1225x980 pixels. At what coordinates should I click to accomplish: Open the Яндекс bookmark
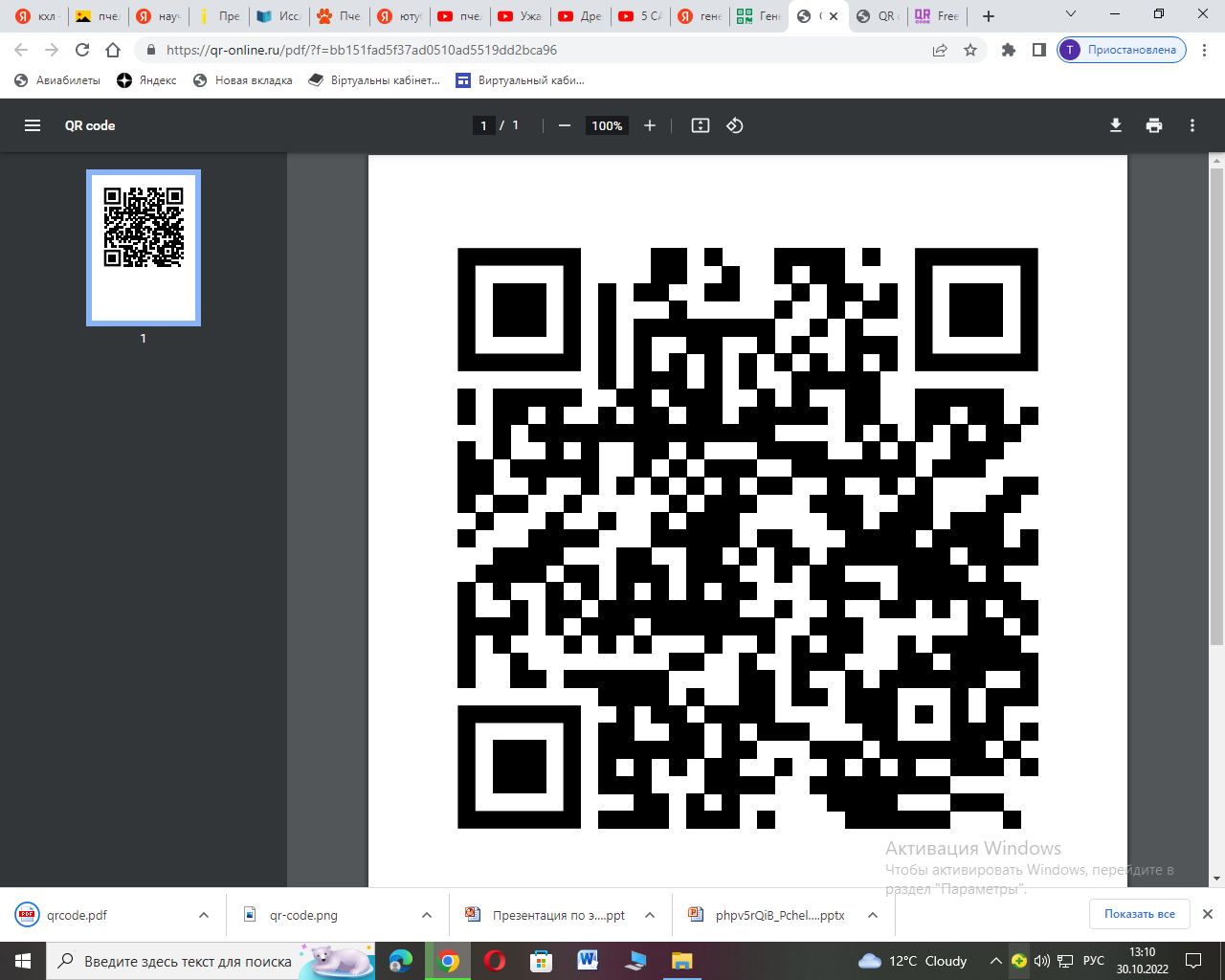146,80
